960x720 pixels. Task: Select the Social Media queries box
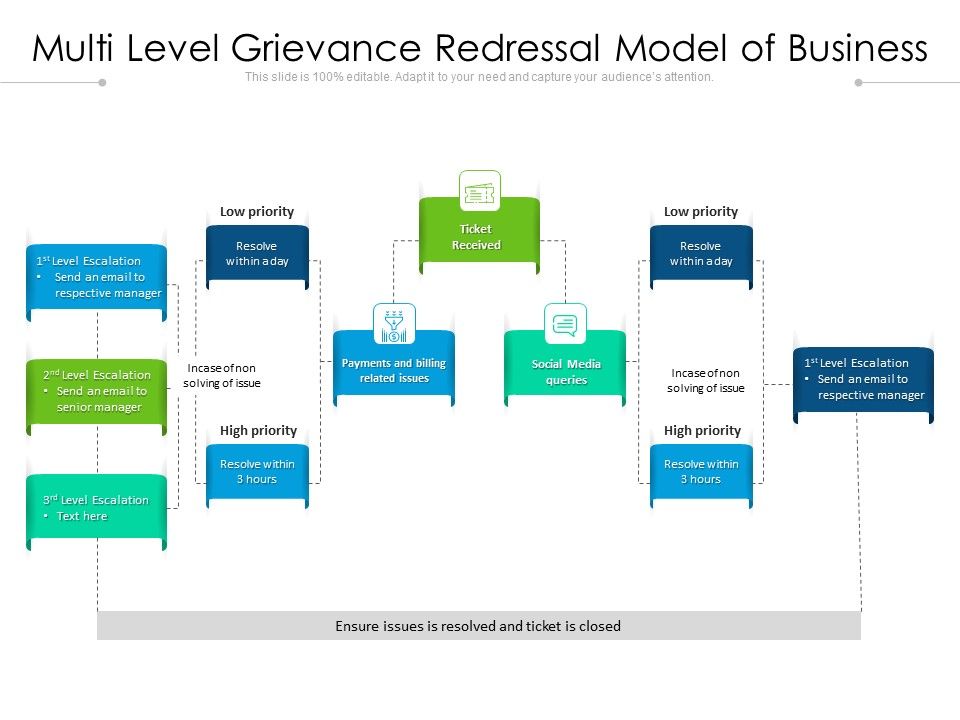pos(564,369)
